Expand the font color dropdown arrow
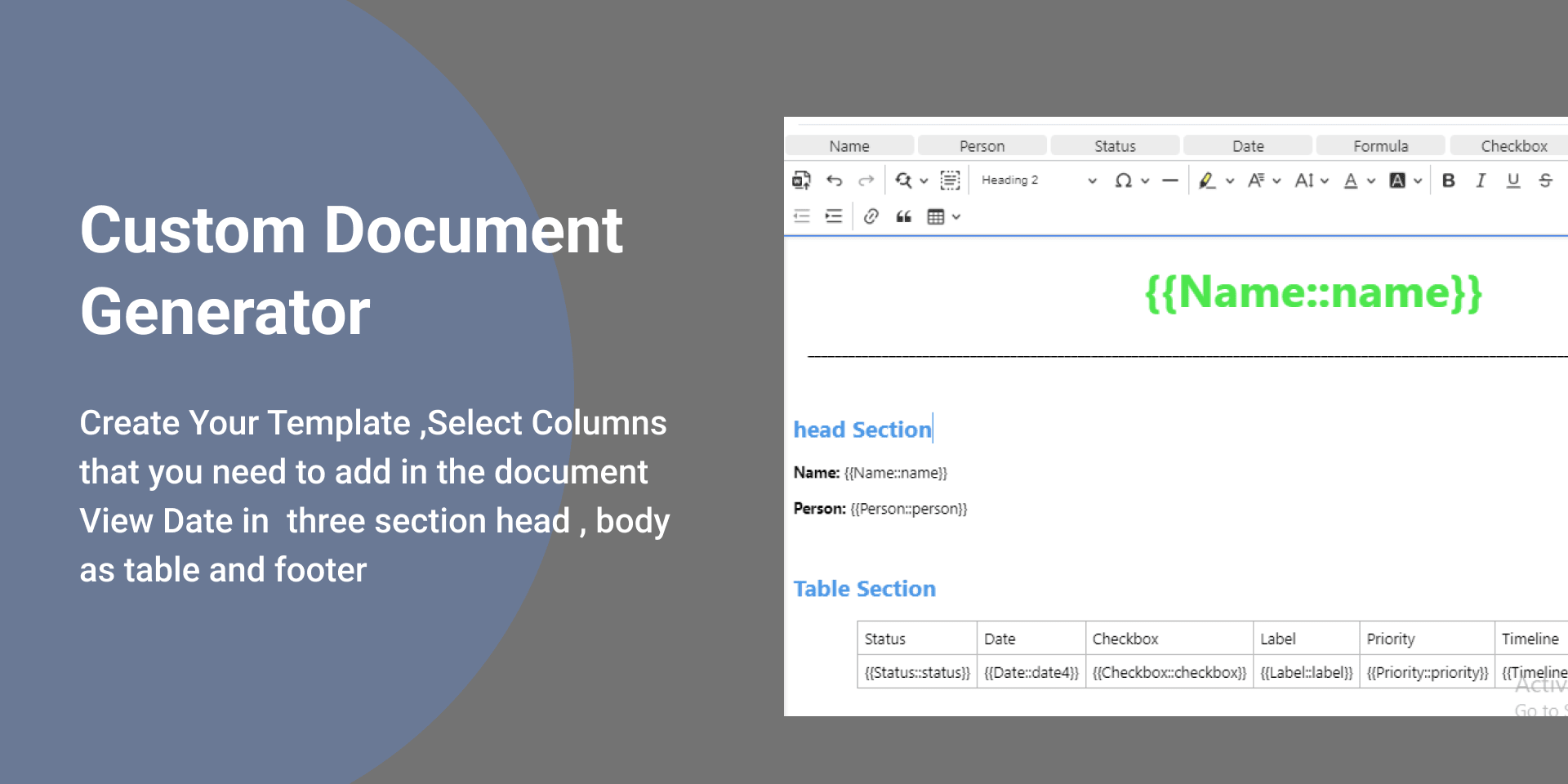The height and width of the screenshot is (784, 1568). tap(1371, 181)
